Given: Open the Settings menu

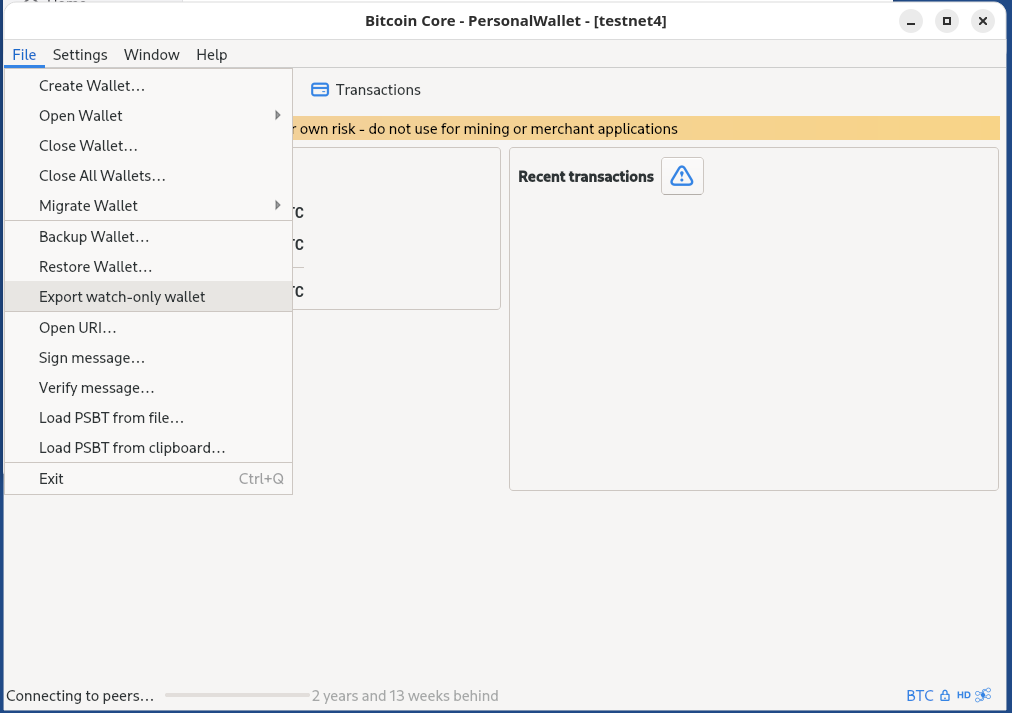Looking at the screenshot, I should coord(80,55).
